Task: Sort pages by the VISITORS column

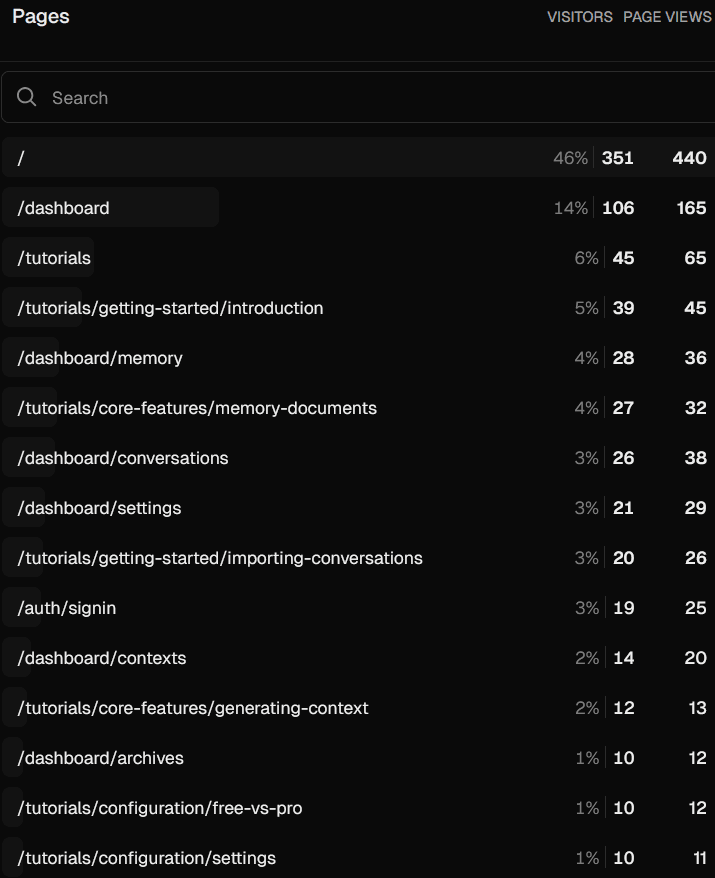Action: coord(580,17)
